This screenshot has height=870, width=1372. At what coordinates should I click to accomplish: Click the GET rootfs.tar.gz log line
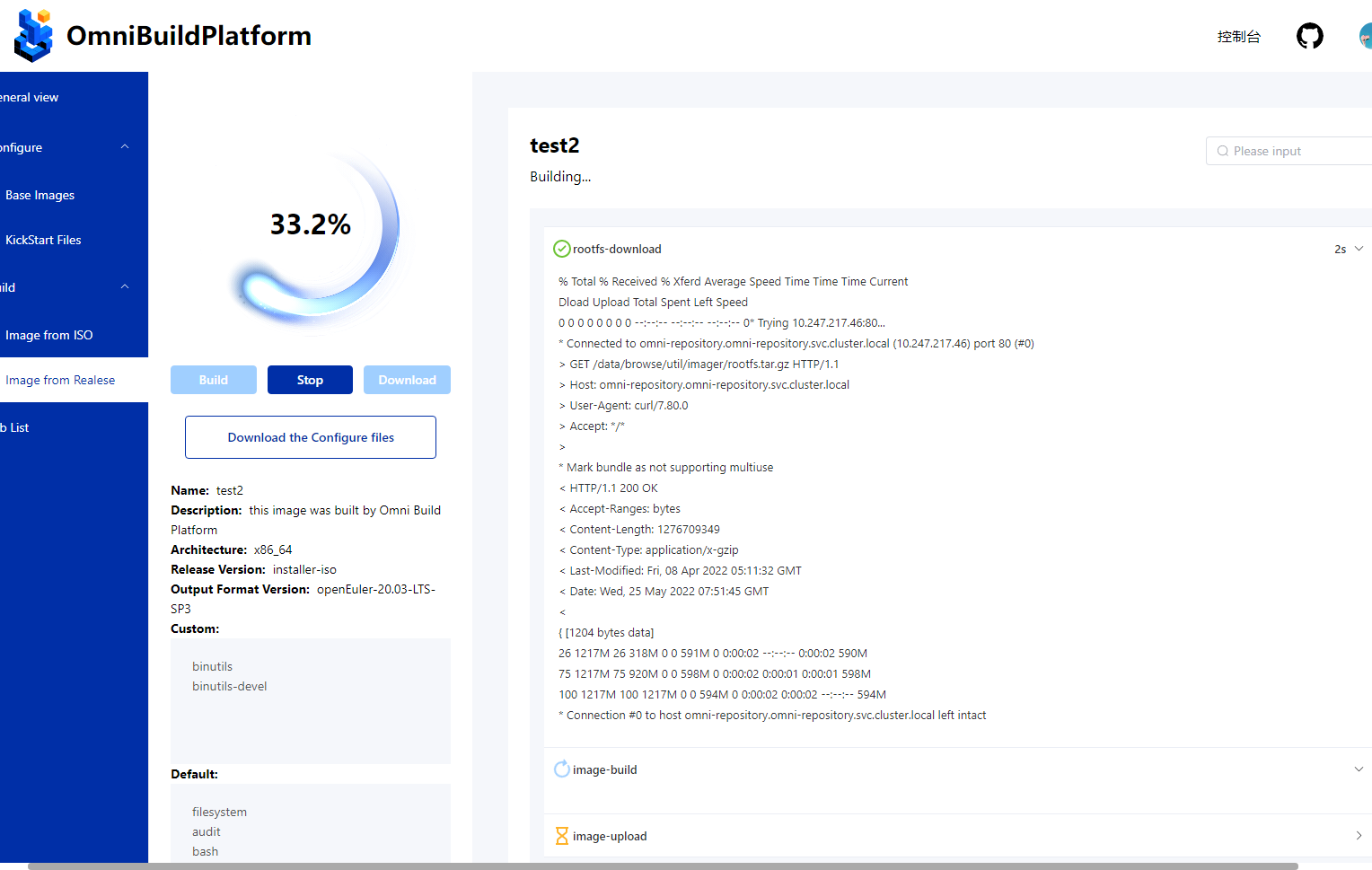[x=699, y=365]
